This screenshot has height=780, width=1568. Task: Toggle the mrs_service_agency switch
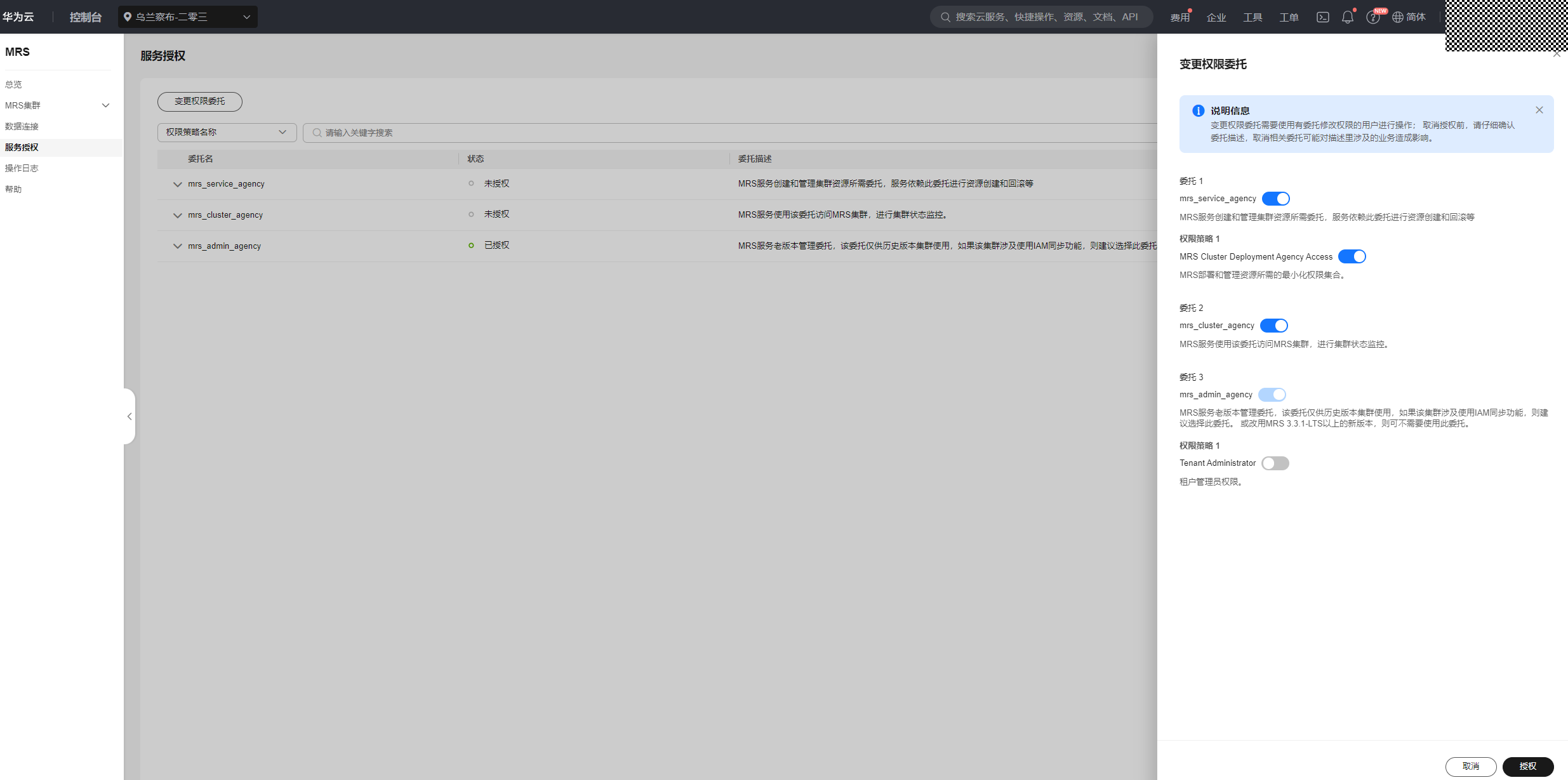1275,199
